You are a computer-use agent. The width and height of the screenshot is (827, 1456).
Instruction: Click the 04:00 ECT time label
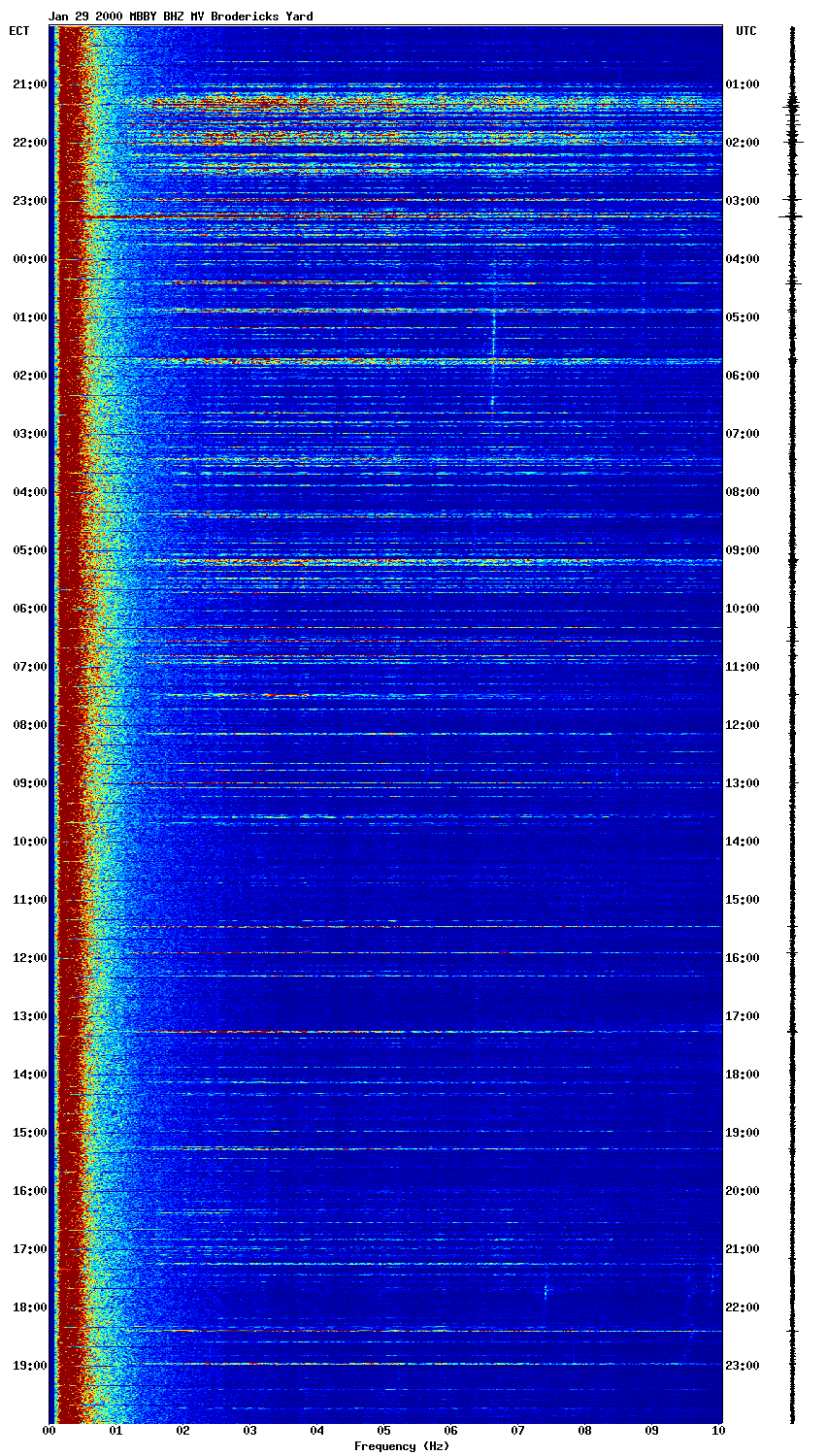coord(30,492)
